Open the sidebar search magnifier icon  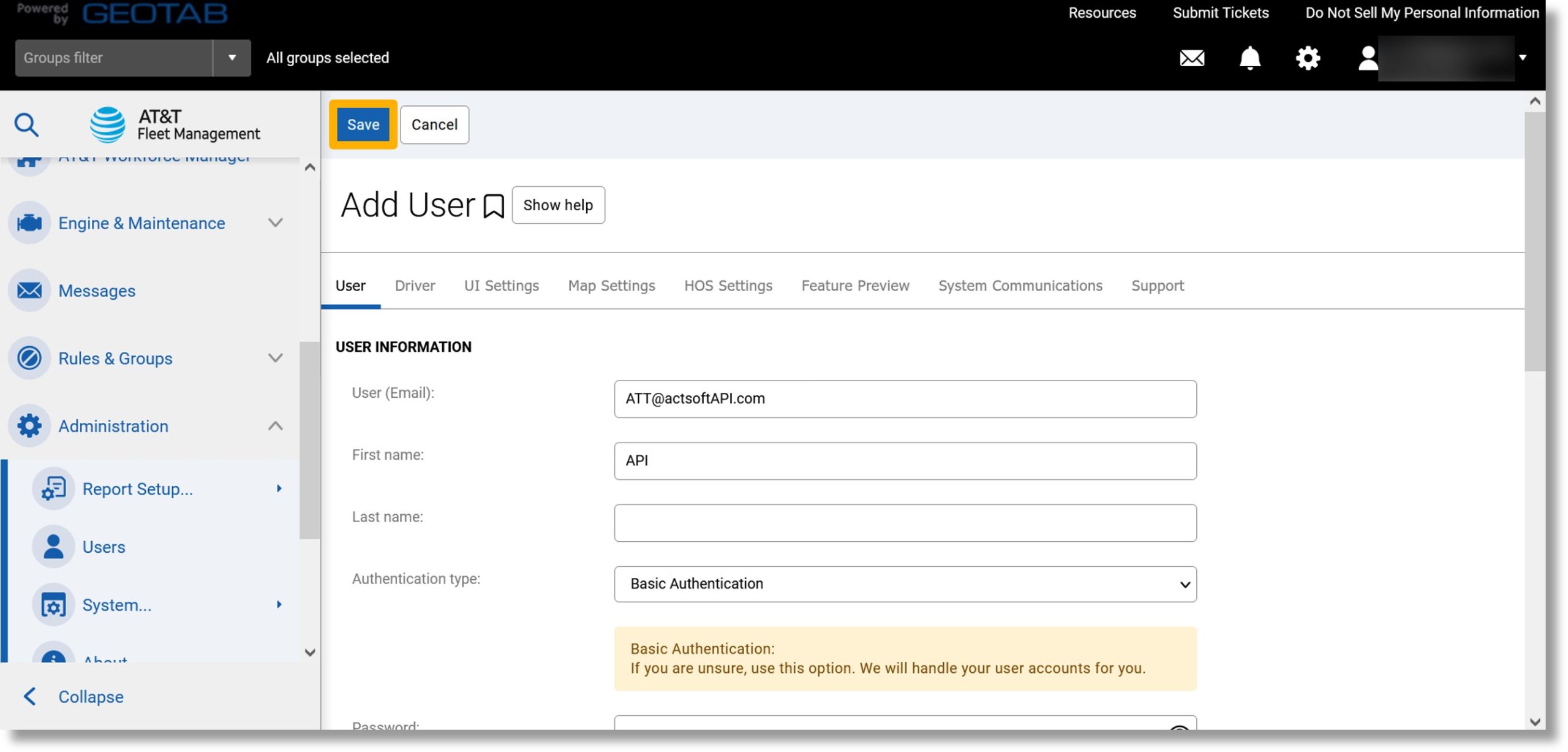(26, 124)
